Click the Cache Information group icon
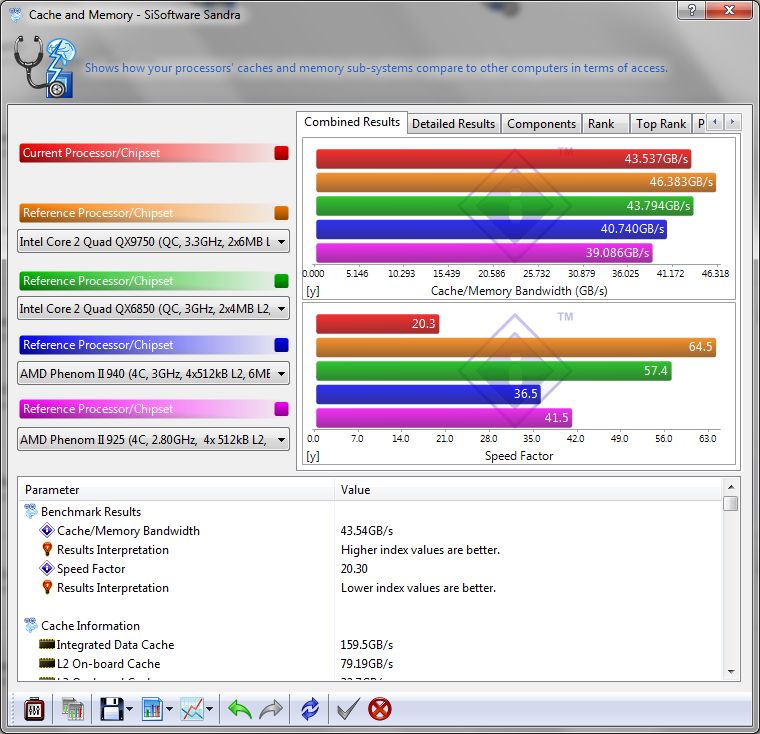 (x=31, y=625)
